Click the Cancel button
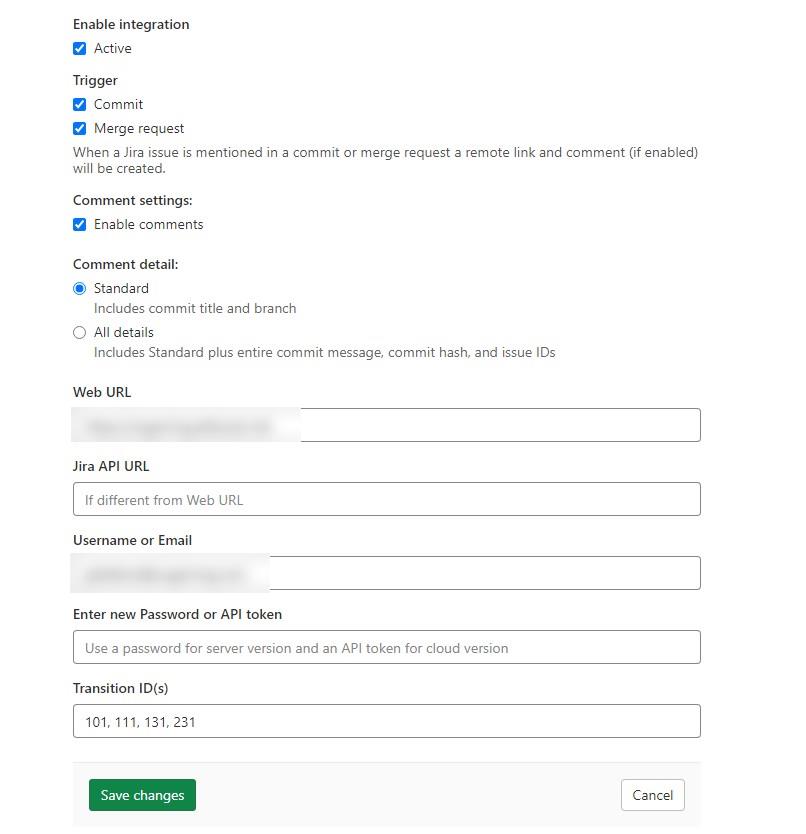The height and width of the screenshot is (834, 806). 652,795
